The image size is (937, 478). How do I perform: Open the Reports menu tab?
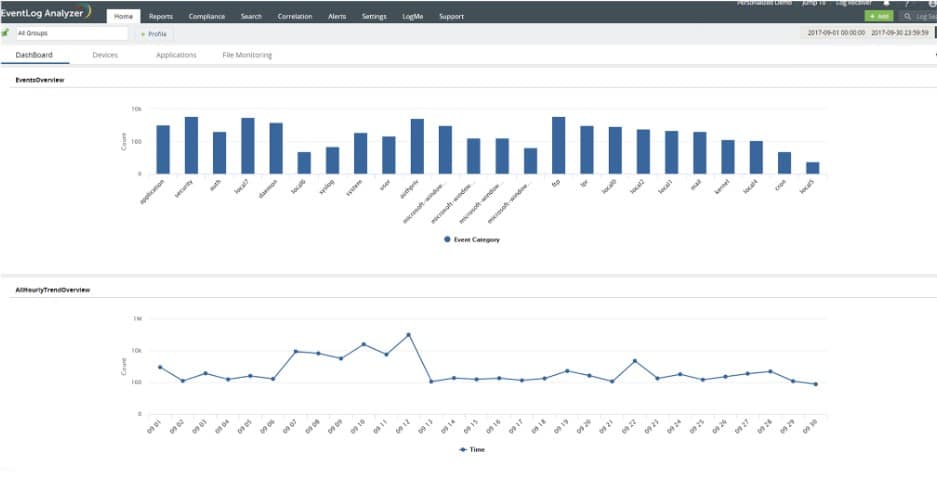click(x=161, y=17)
